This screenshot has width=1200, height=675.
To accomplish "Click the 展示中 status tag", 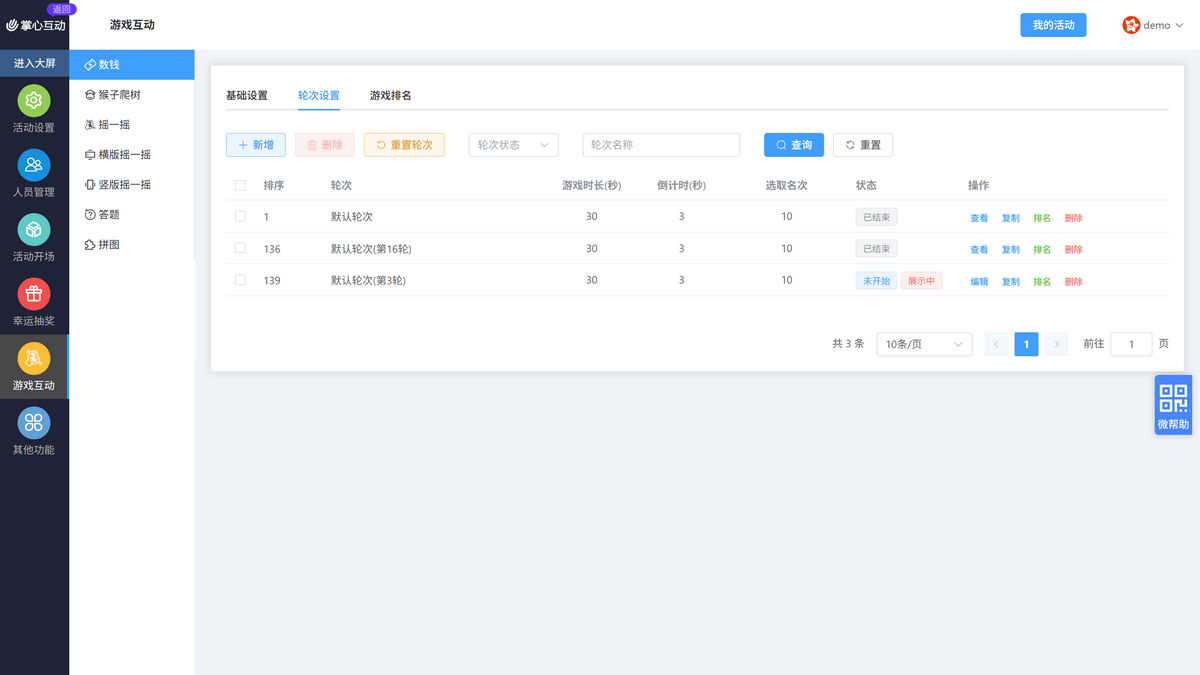I will tap(921, 281).
